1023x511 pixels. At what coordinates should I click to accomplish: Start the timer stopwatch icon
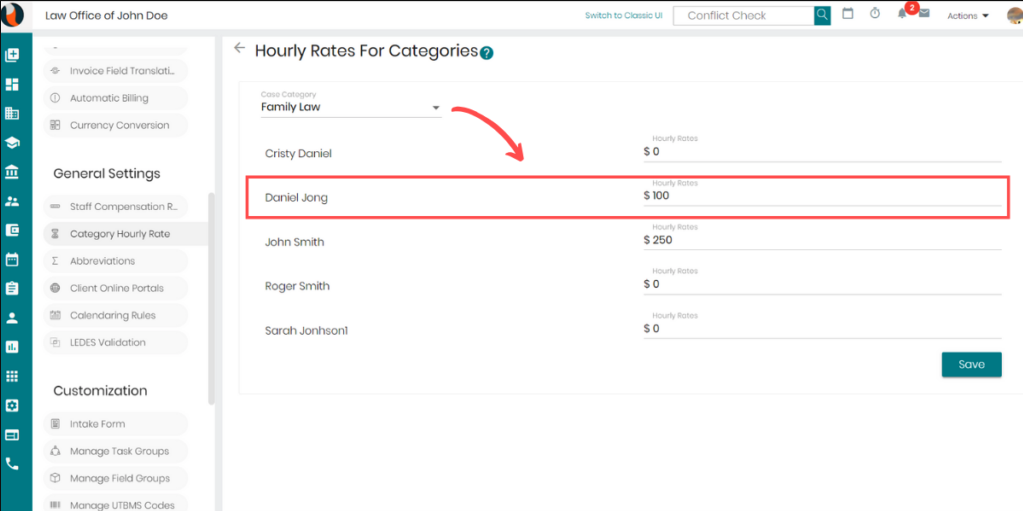coord(875,14)
